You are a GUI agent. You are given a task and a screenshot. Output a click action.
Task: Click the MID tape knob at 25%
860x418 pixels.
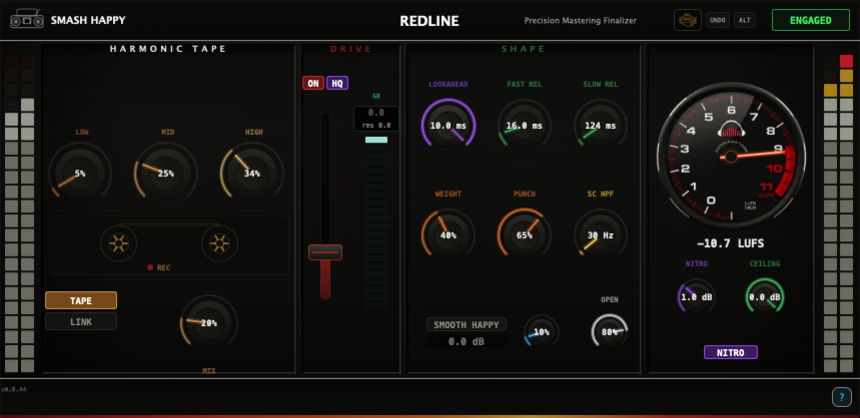pyautogui.click(x=166, y=173)
